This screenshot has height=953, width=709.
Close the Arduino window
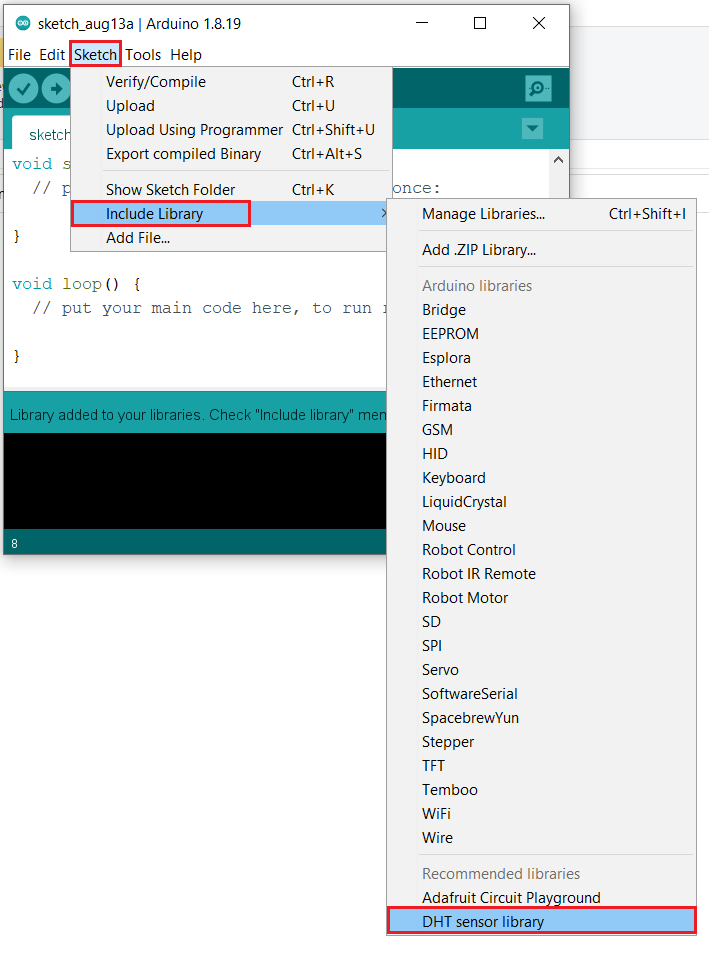(539, 23)
